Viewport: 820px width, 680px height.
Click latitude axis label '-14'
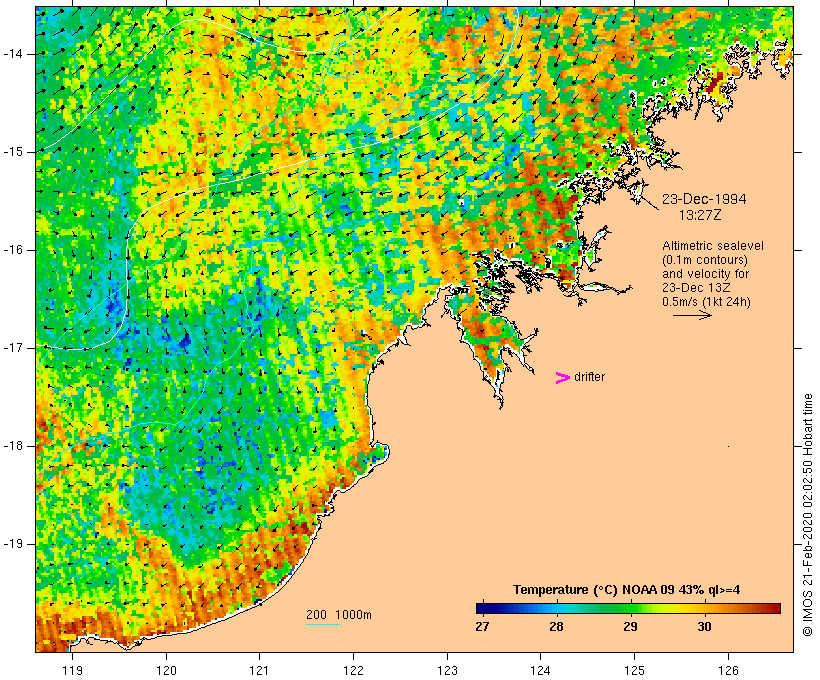(13, 54)
